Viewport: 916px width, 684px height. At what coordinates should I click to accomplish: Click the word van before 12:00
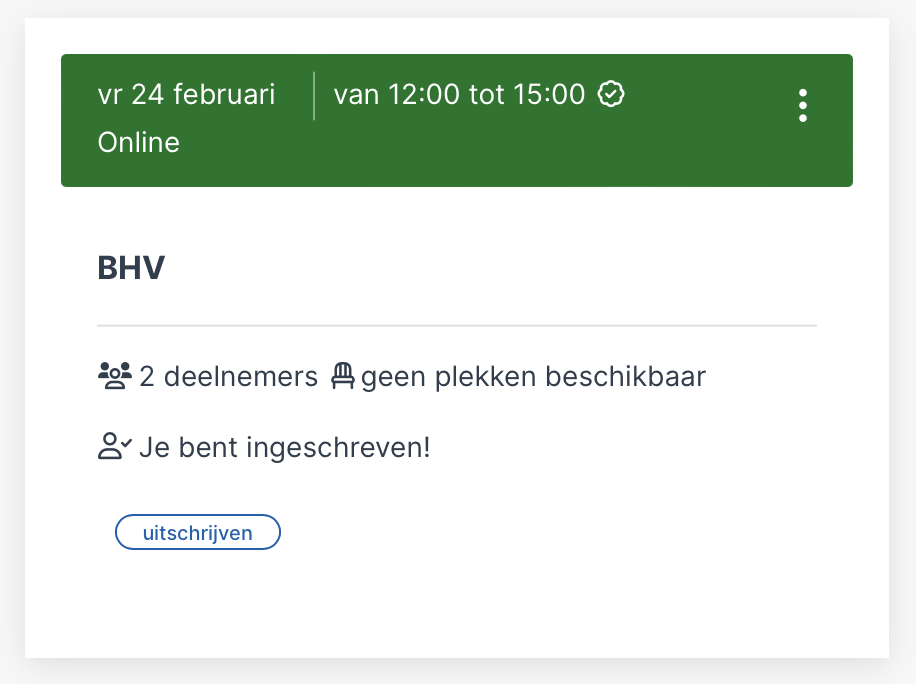(x=356, y=96)
